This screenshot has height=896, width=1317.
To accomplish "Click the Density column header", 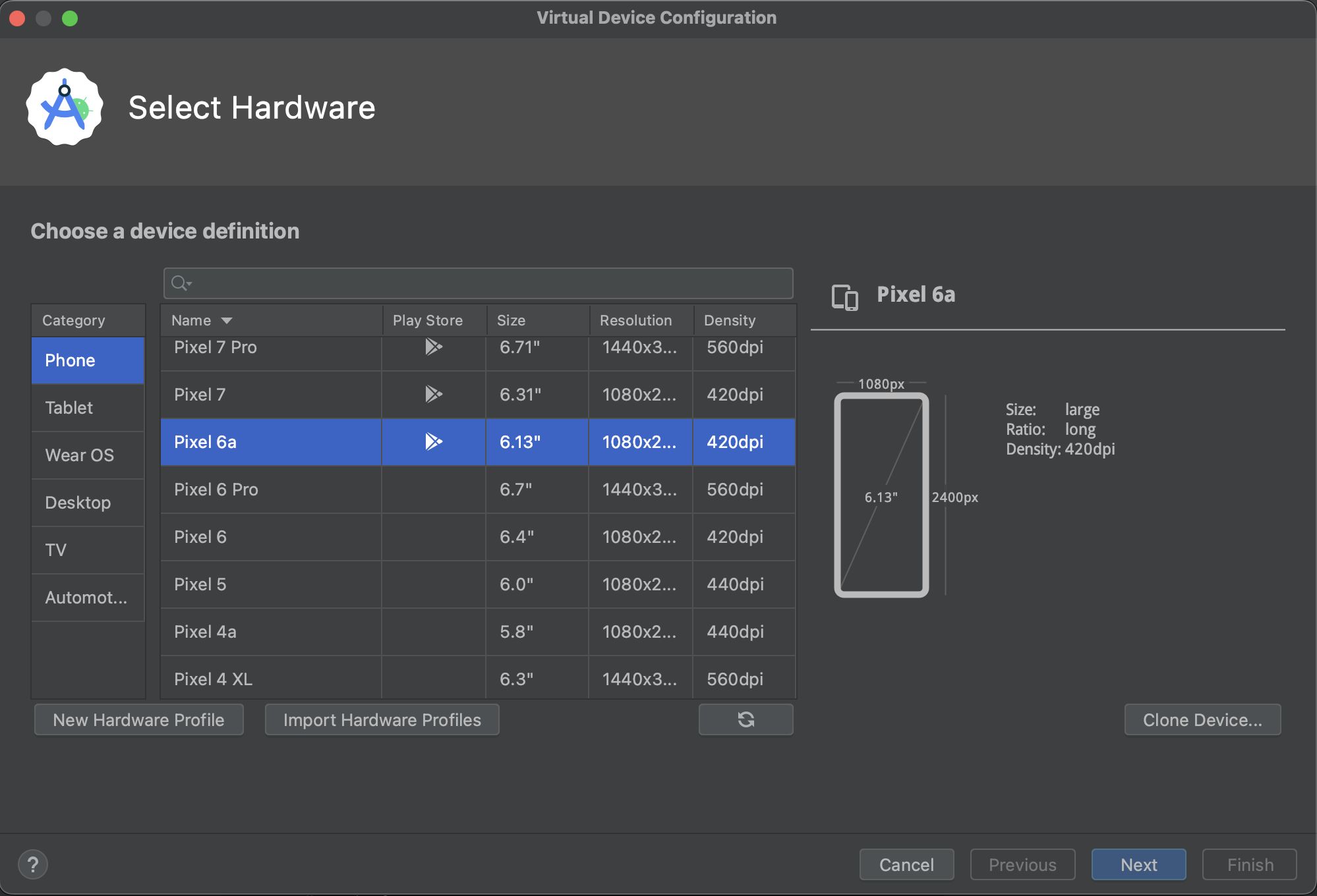I will point(730,320).
